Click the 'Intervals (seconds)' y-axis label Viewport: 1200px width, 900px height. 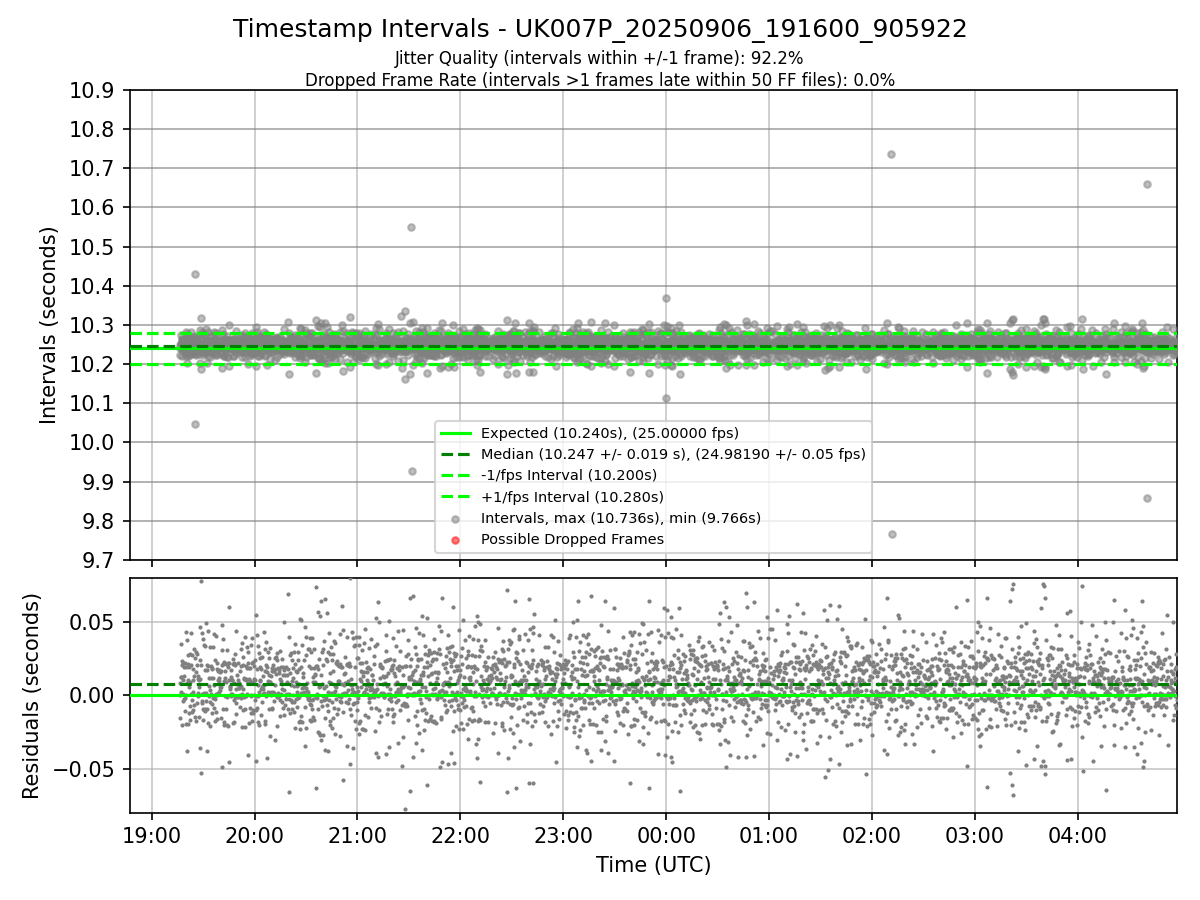point(49,325)
